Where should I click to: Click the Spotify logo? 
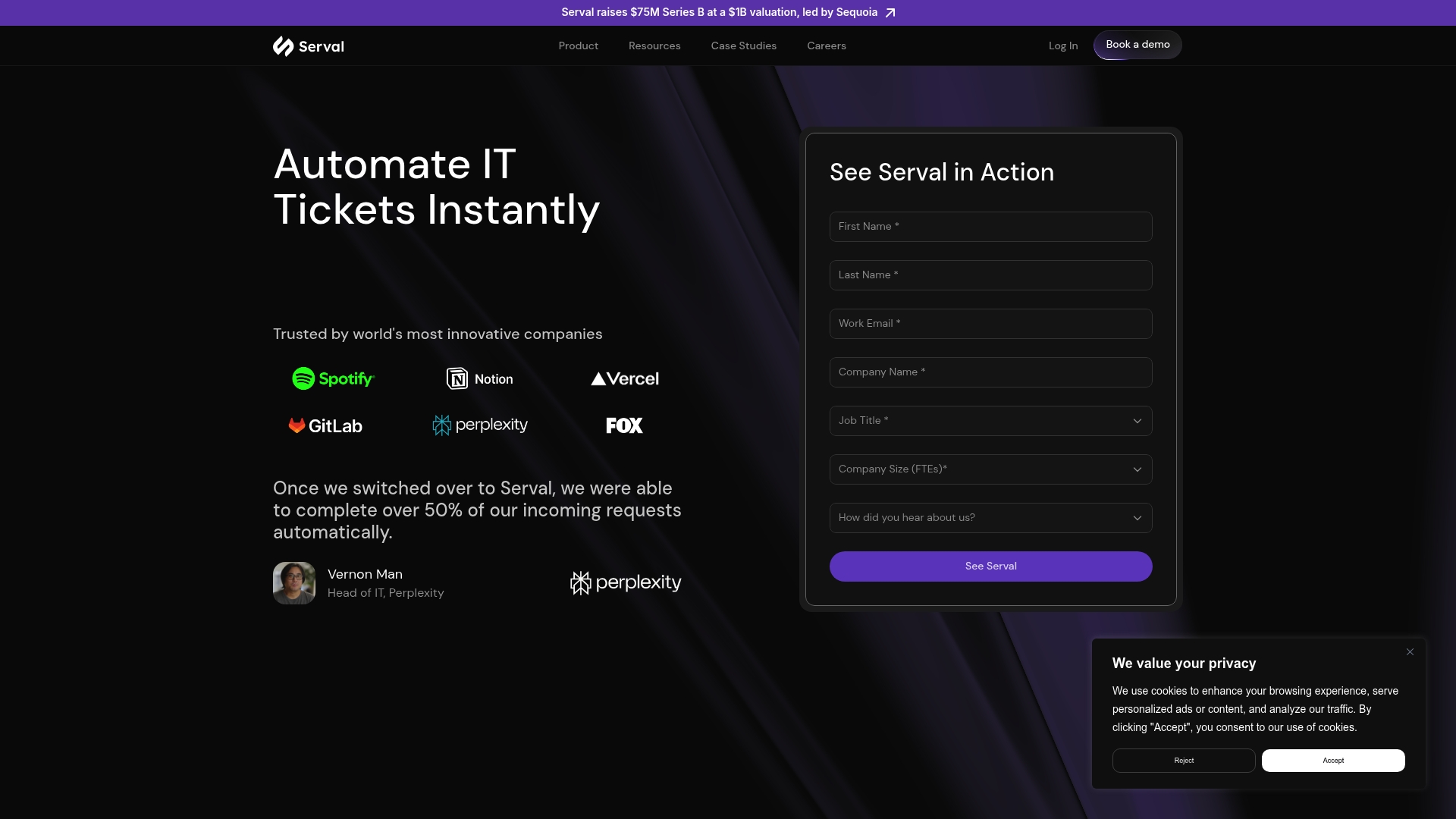tap(334, 378)
